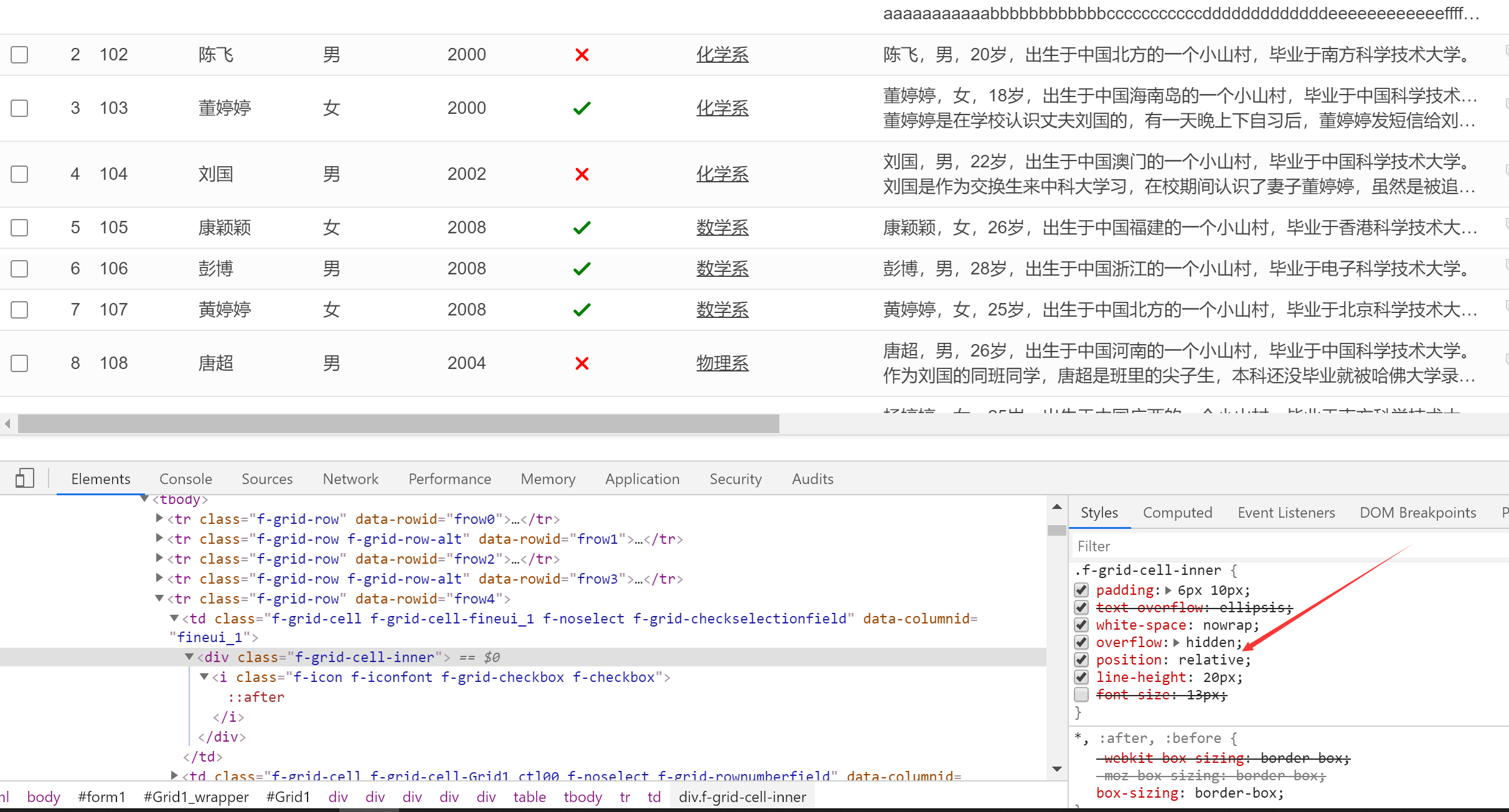Disable the white-space nowrap property checkbox
Image resolution: width=1509 pixels, height=812 pixels.
(x=1081, y=625)
